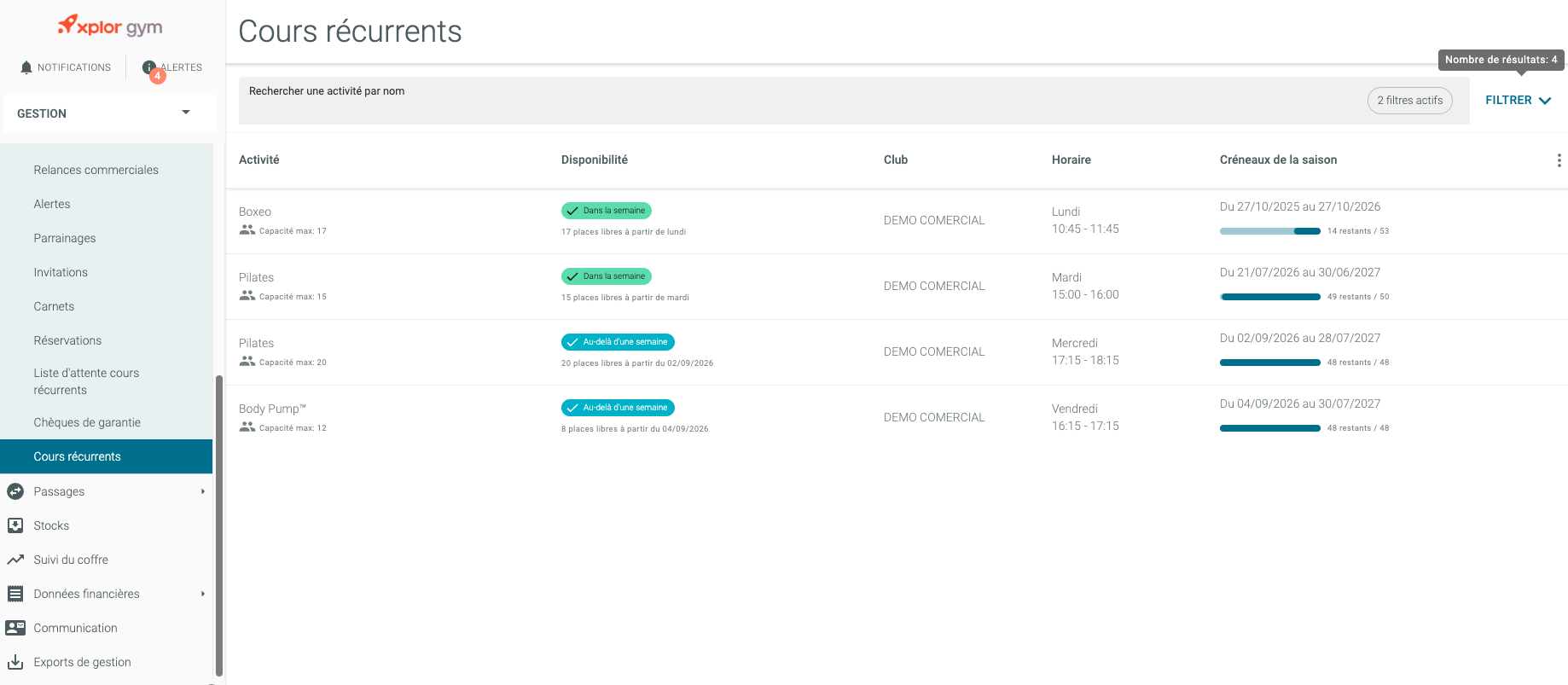Click 8 places libres à partir du 04/09/2026
1568x685 pixels.
pyautogui.click(x=635, y=429)
